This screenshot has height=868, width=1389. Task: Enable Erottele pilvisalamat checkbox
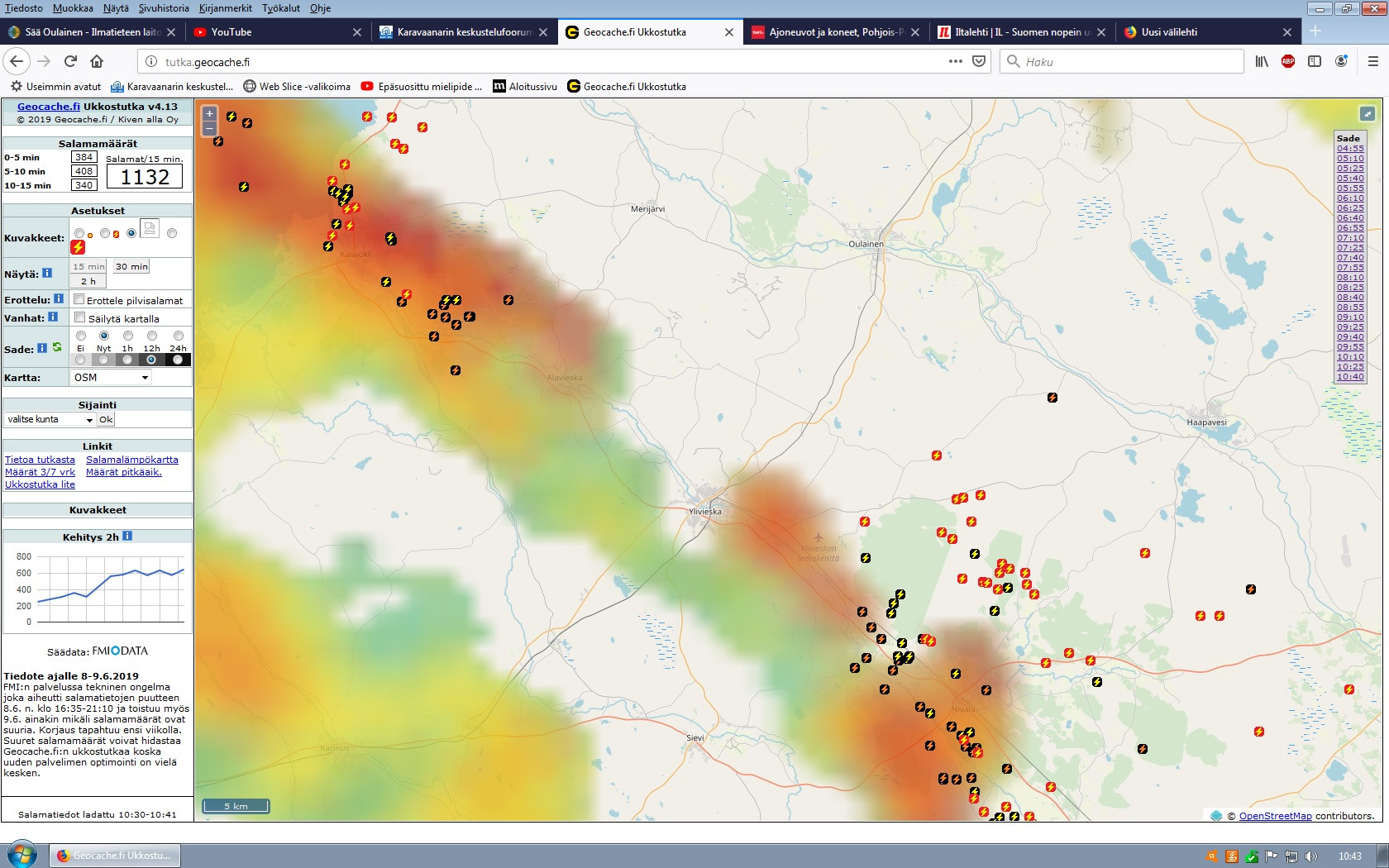(79, 299)
